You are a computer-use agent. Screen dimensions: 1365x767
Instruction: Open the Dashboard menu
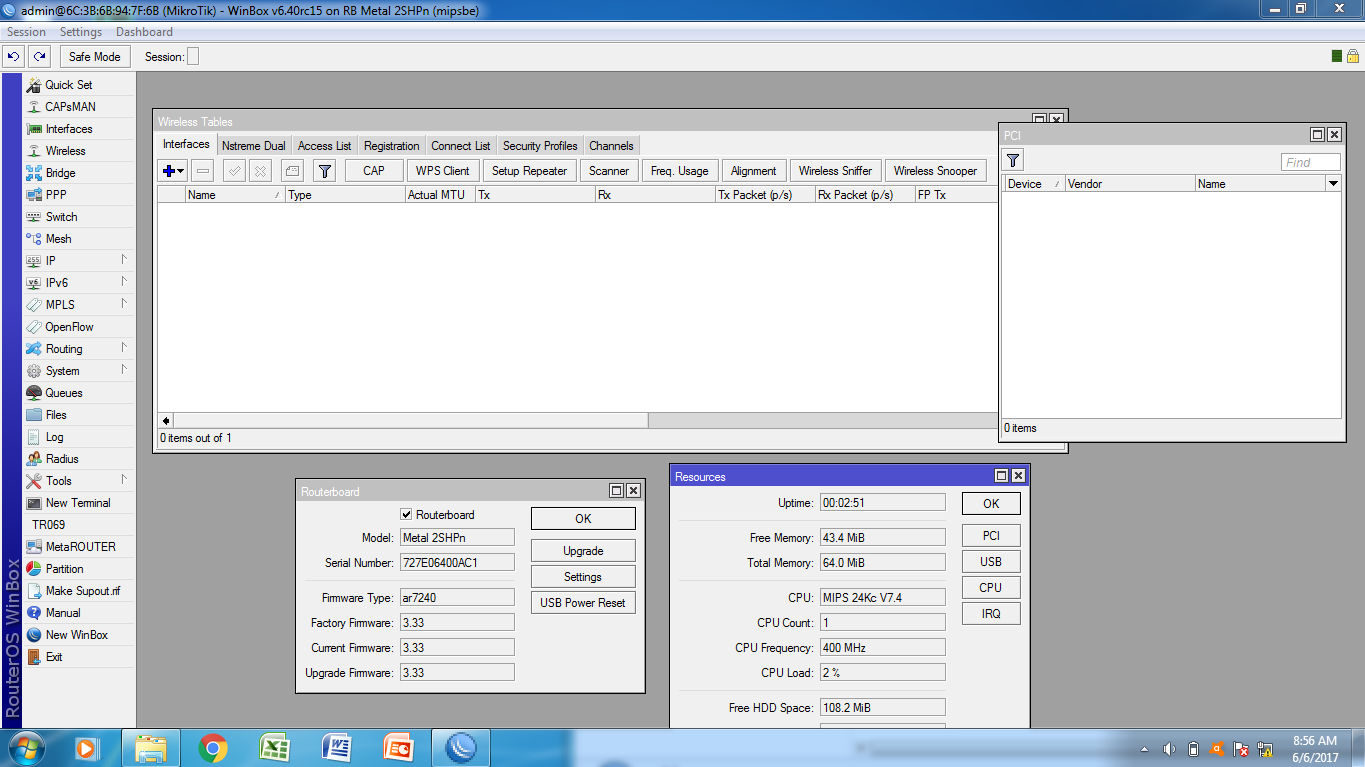click(144, 32)
